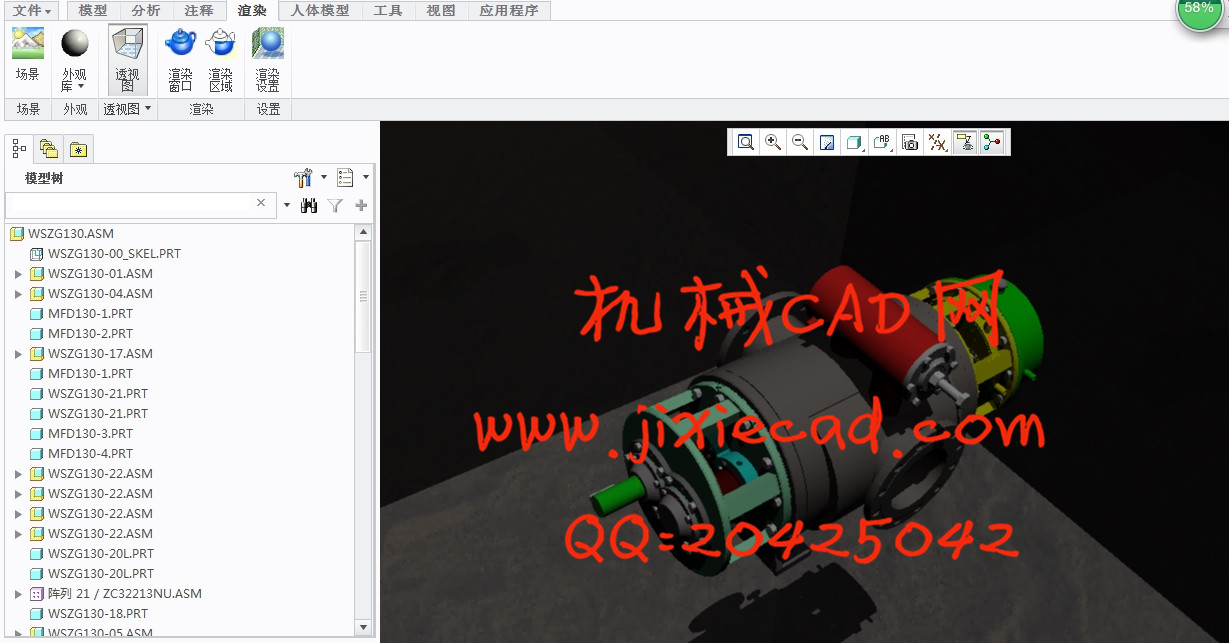The height and width of the screenshot is (643, 1229).
Task: Toggle the spin center display button
Action: point(992,143)
